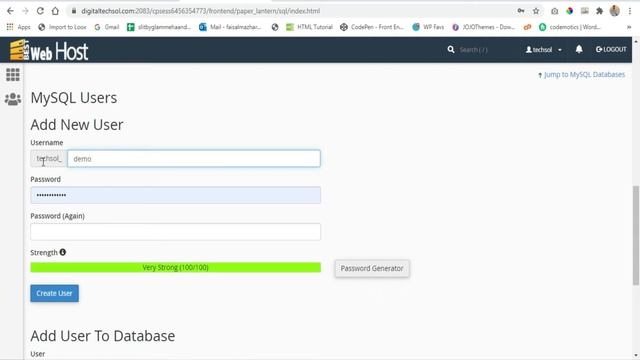Screen dimensions: 640x360
Task: Click the Add User To Database heading
Action: pos(103,336)
